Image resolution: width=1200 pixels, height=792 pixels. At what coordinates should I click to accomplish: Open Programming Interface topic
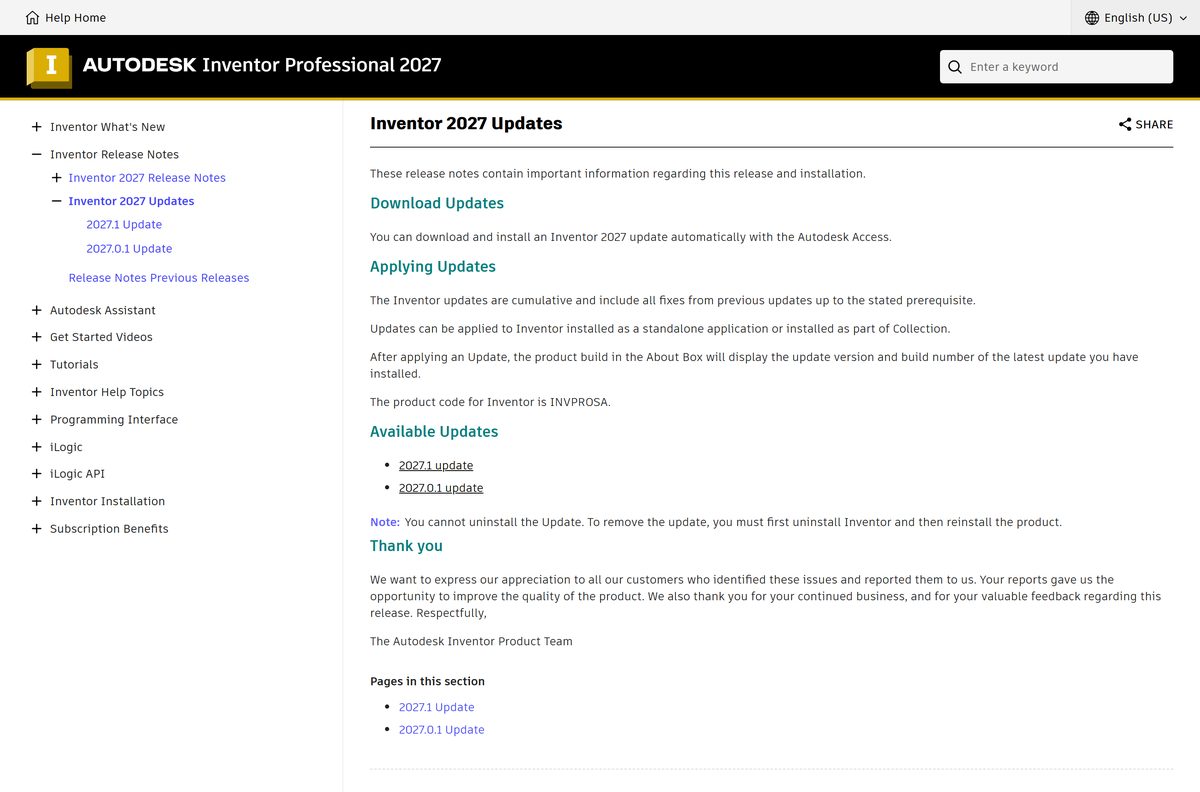(x=114, y=420)
